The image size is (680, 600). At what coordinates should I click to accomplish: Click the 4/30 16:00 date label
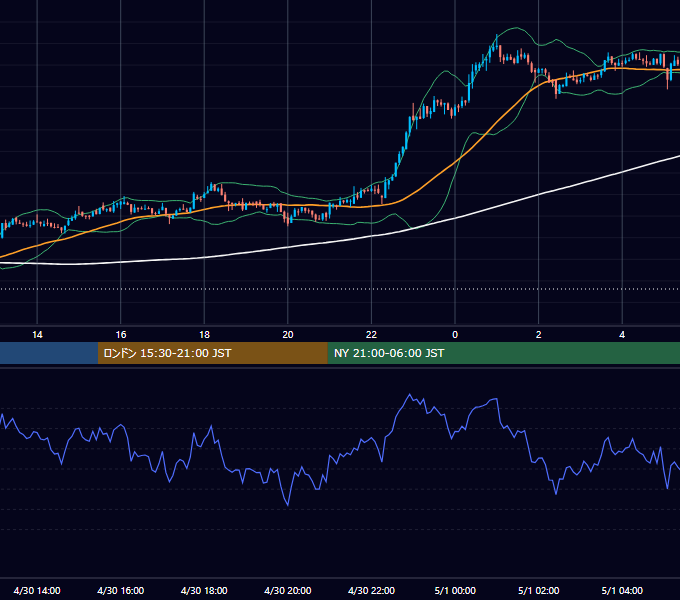121,590
